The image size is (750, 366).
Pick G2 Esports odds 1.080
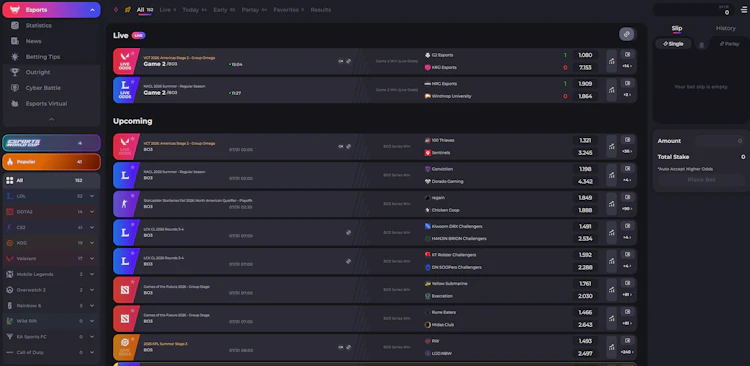(x=585, y=55)
